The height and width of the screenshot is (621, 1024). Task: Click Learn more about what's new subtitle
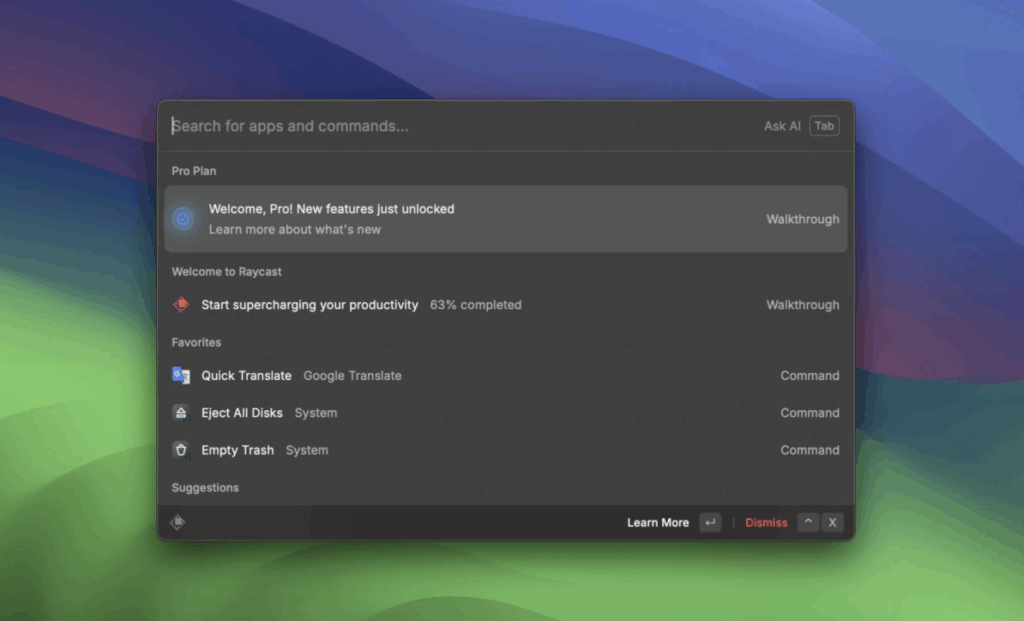[x=295, y=229]
